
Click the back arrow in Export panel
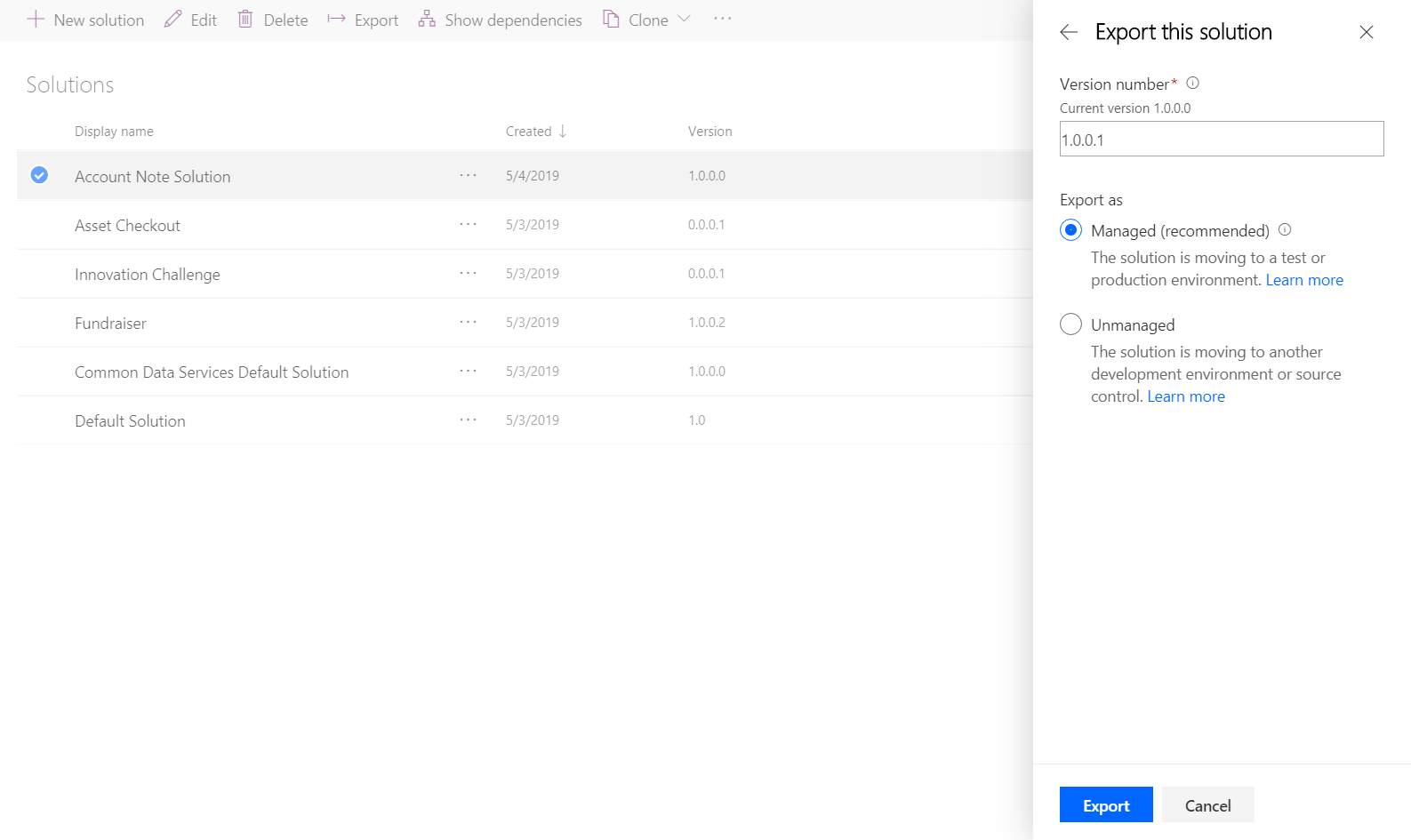point(1069,33)
